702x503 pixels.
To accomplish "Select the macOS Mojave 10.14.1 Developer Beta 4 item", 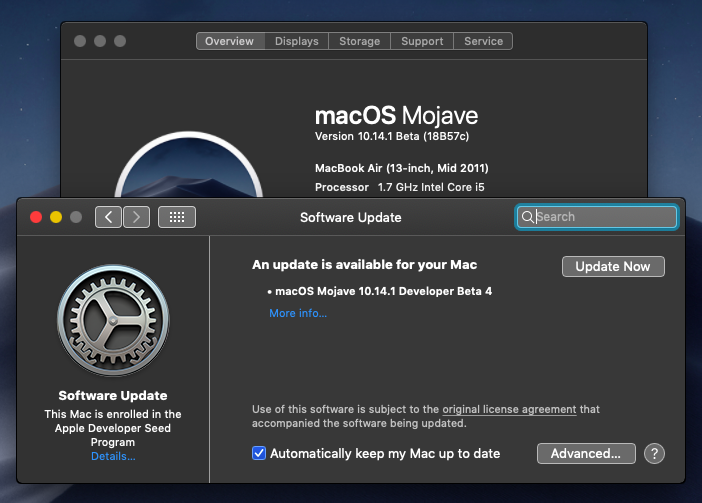I will pos(380,291).
